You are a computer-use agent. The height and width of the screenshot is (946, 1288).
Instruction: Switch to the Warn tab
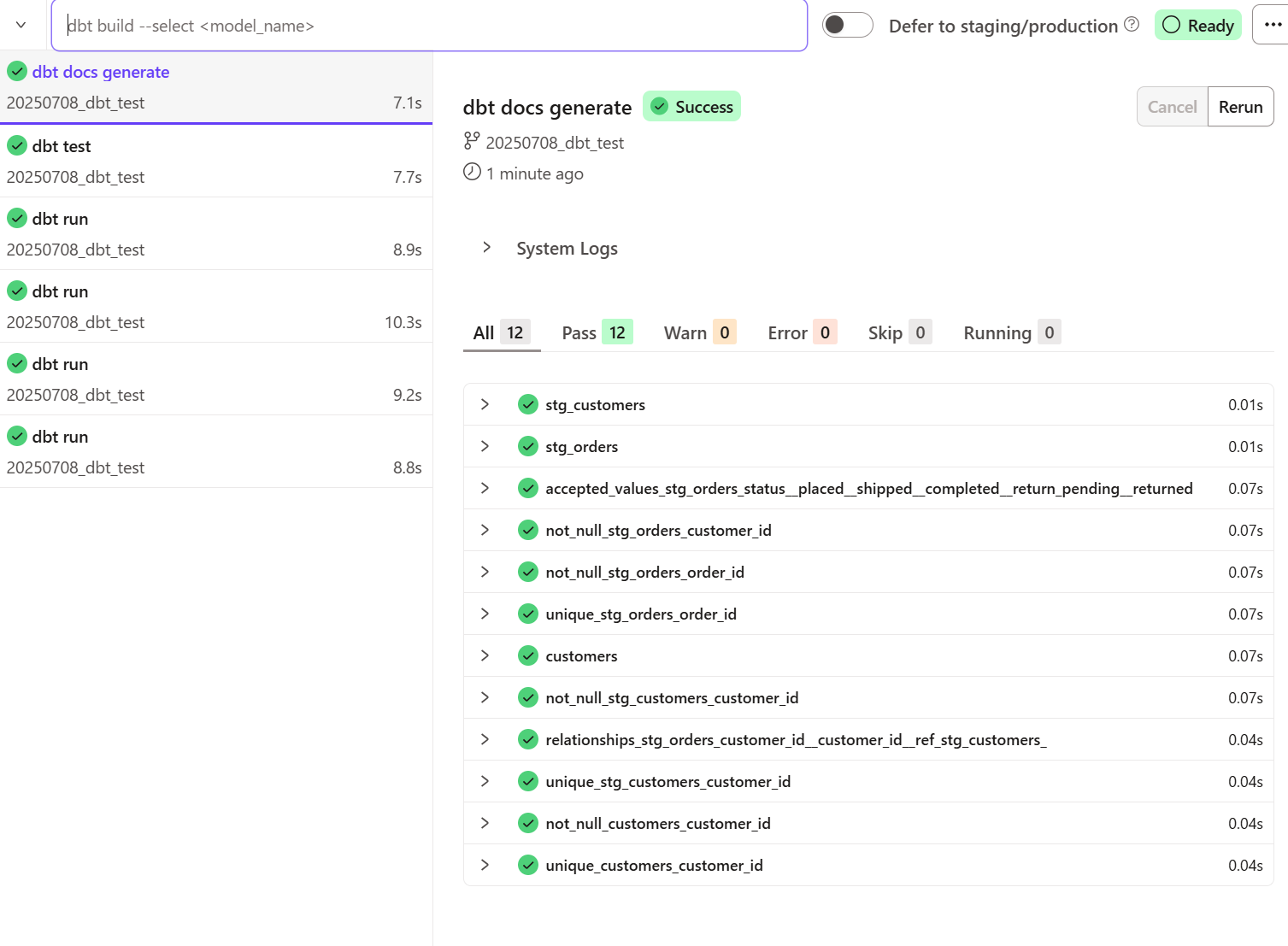tap(699, 332)
